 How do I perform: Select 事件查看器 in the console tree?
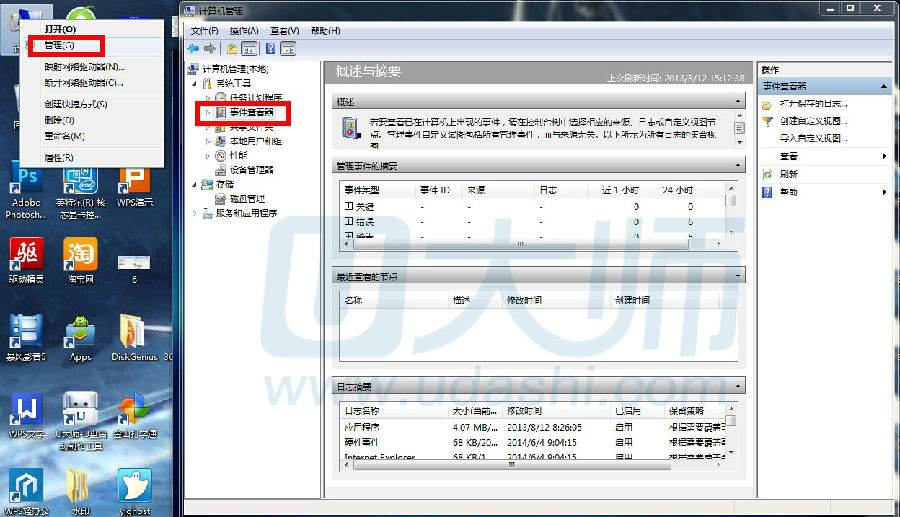pyautogui.click(x=251, y=112)
